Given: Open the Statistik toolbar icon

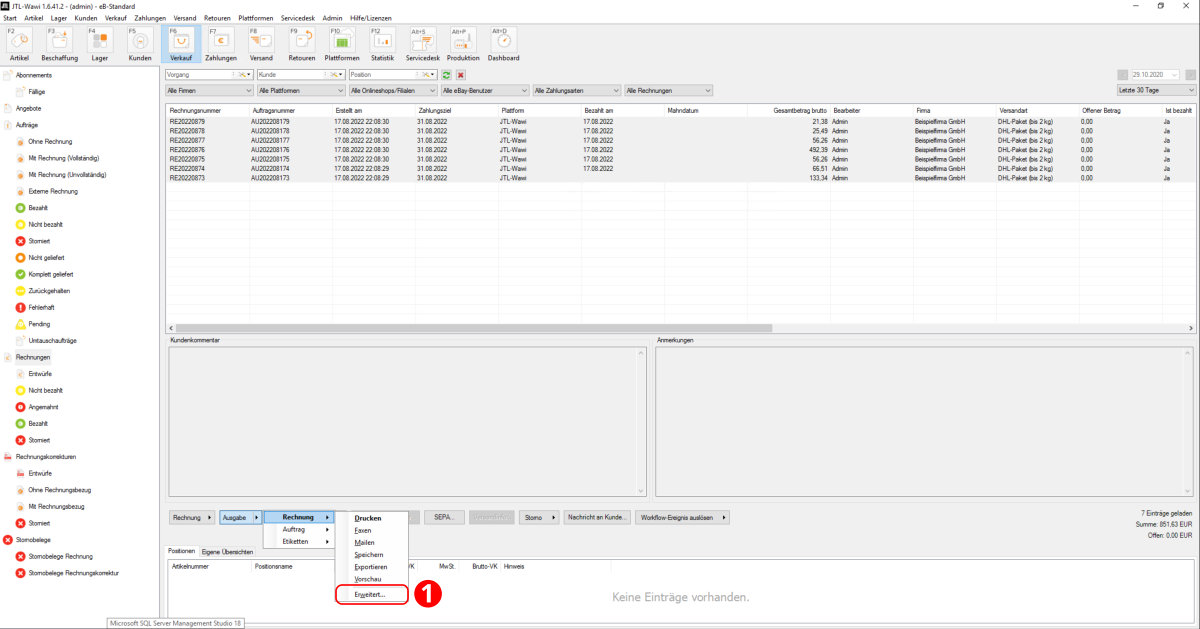Looking at the screenshot, I should 383,43.
